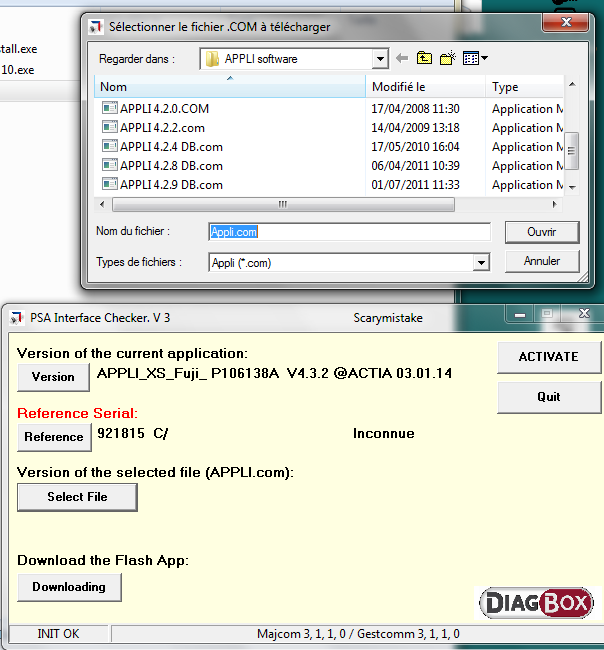Start the flash with the Downloading button

click(x=69, y=587)
